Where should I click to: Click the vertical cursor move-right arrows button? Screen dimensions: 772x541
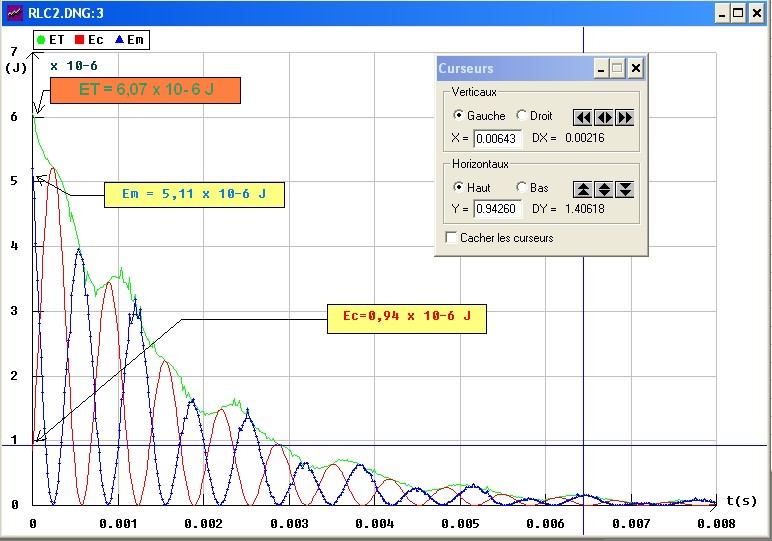pos(625,117)
